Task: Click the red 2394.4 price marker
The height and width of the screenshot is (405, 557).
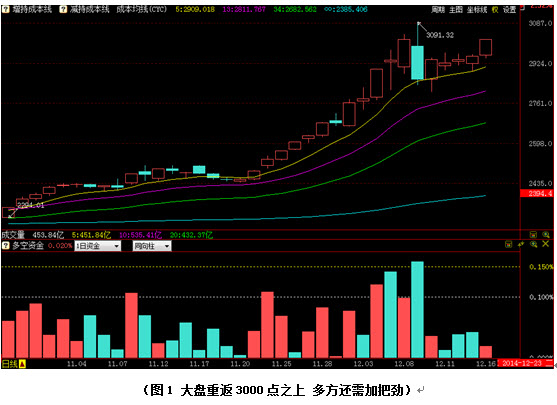Action: pyautogui.click(x=537, y=193)
